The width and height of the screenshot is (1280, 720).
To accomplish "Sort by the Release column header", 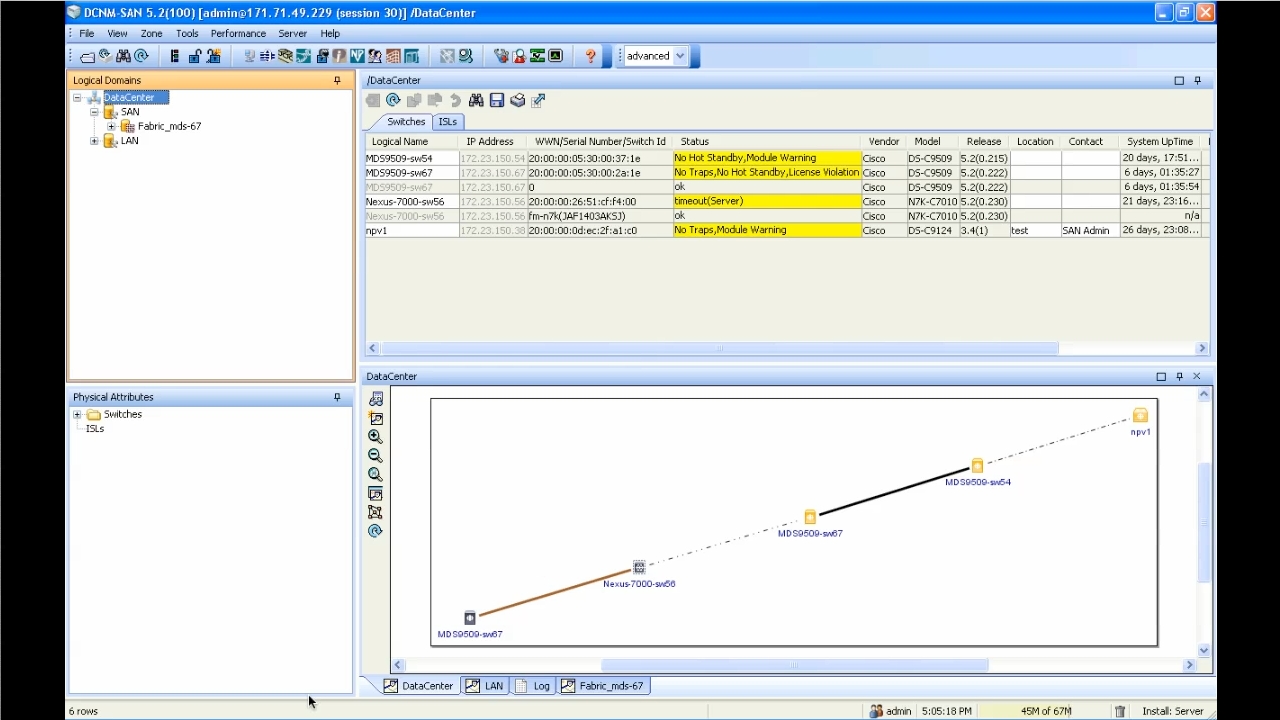I will 984,142.
